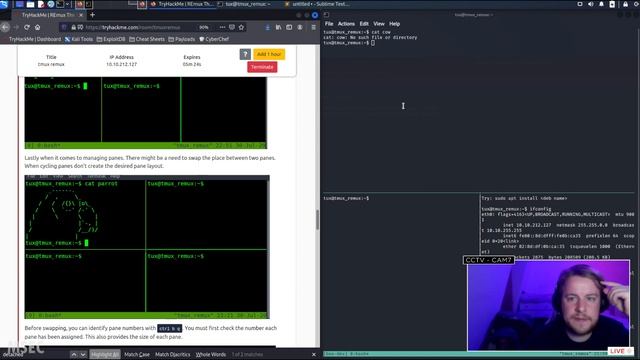
Task: Open the Firefox downloads arrow
Action: click(x=268, y=27)
